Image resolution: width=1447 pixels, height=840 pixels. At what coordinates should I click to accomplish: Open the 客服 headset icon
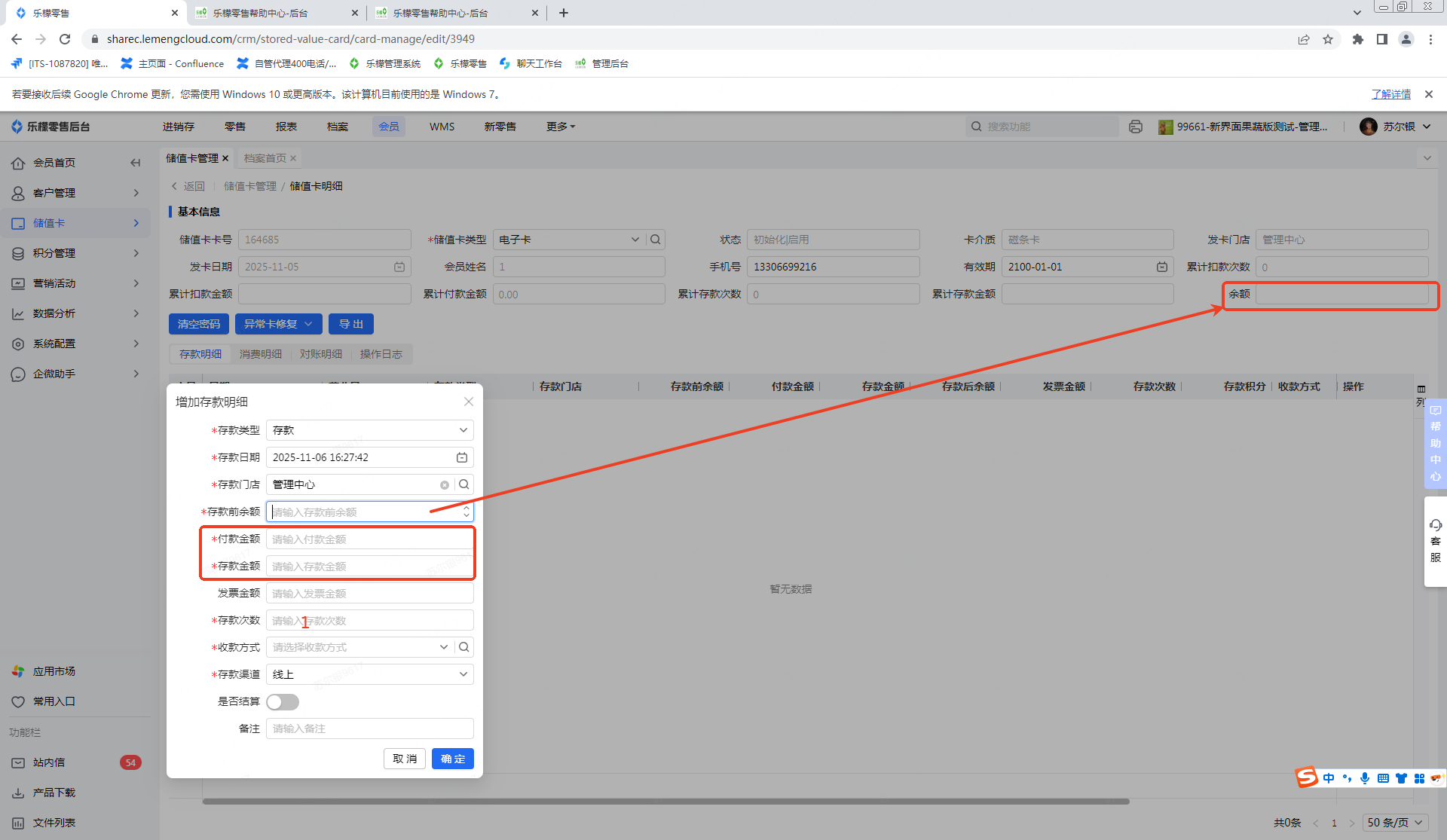[x=1435, y=526]
